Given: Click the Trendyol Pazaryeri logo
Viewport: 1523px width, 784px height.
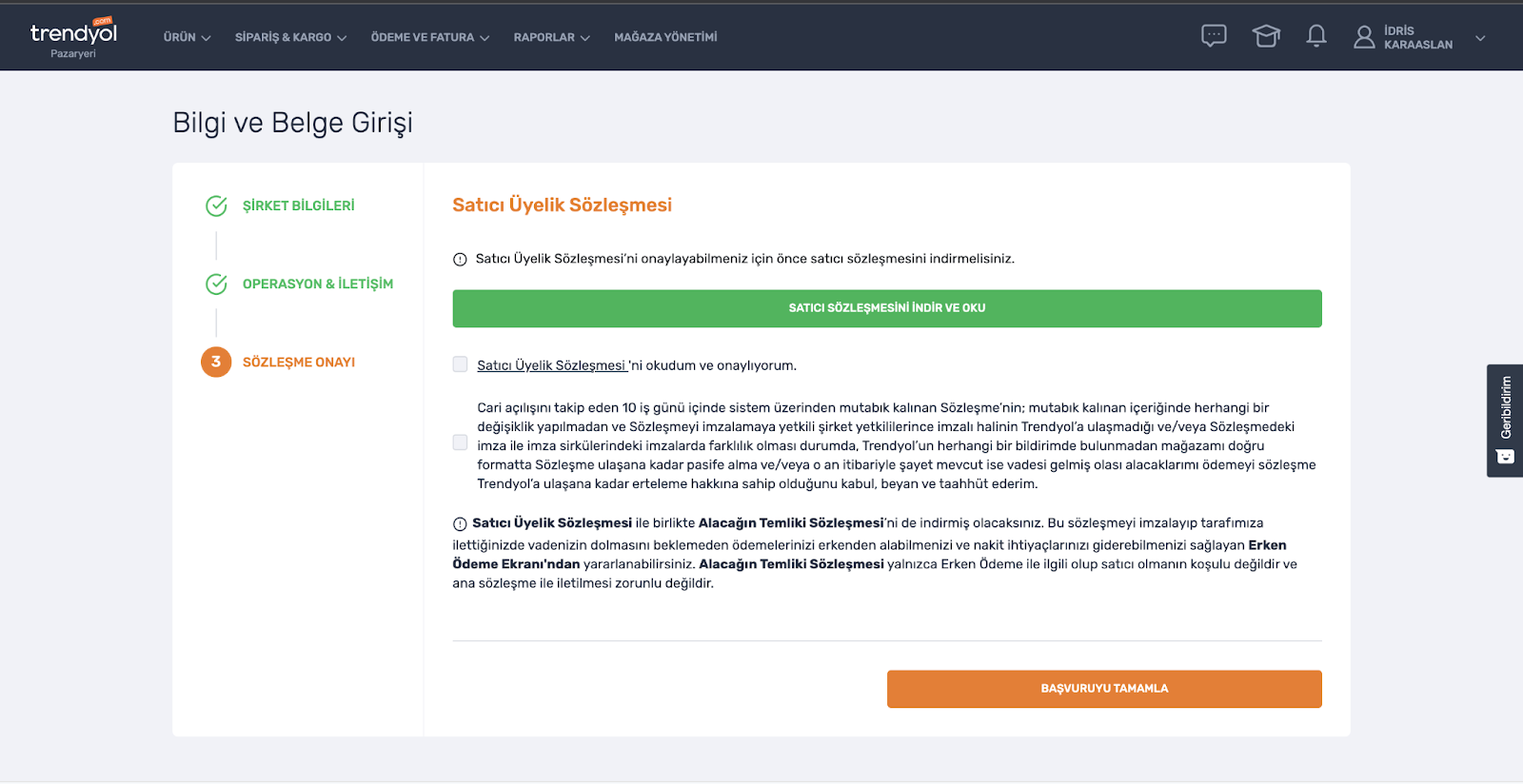Looking at the screenshot, I should pyautogui.click(x=73, y=37).
